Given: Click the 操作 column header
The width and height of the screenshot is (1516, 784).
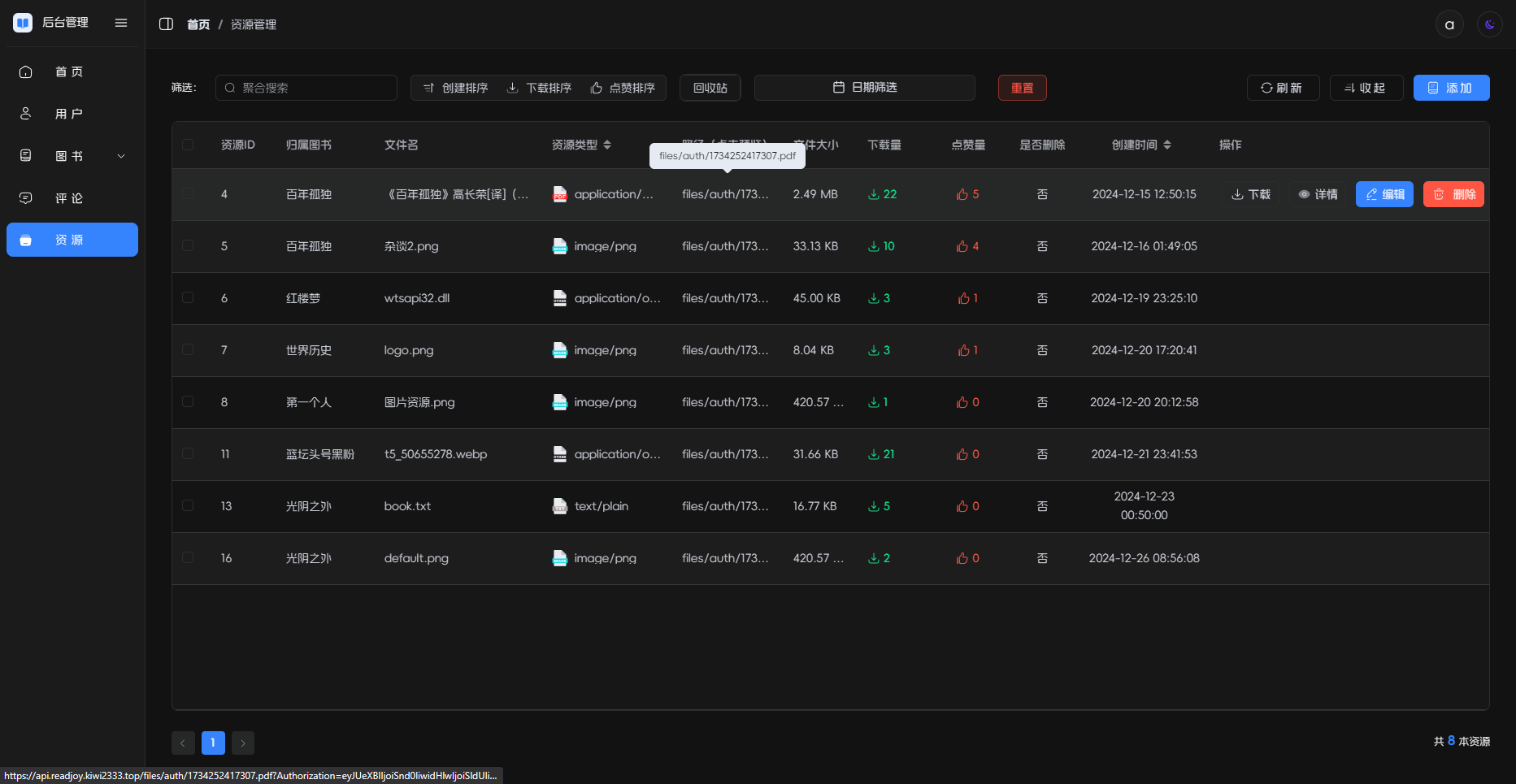Looking at the screenshot, I should pos(1230,145).
